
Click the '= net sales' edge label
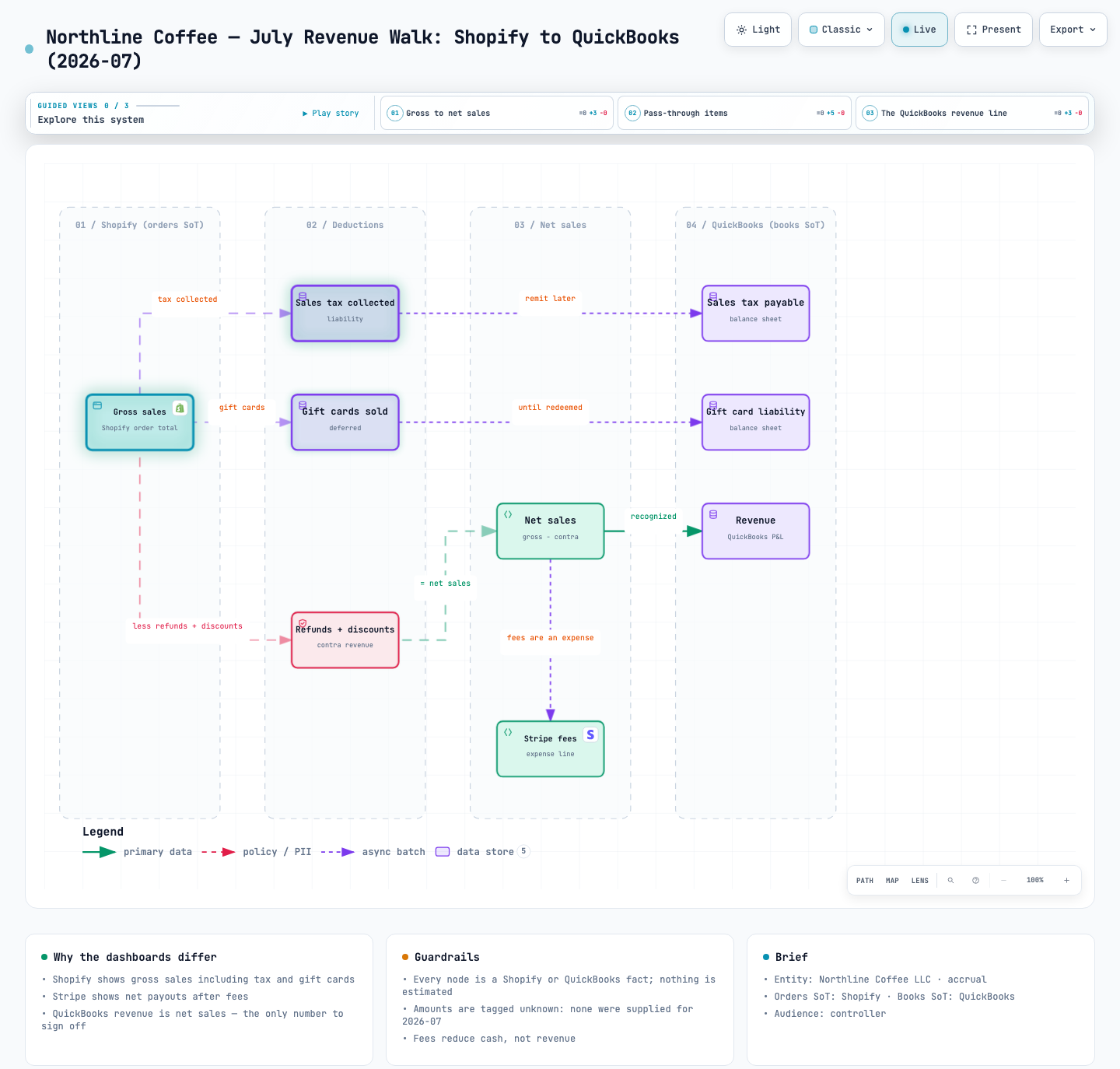(x=446, y=584)
